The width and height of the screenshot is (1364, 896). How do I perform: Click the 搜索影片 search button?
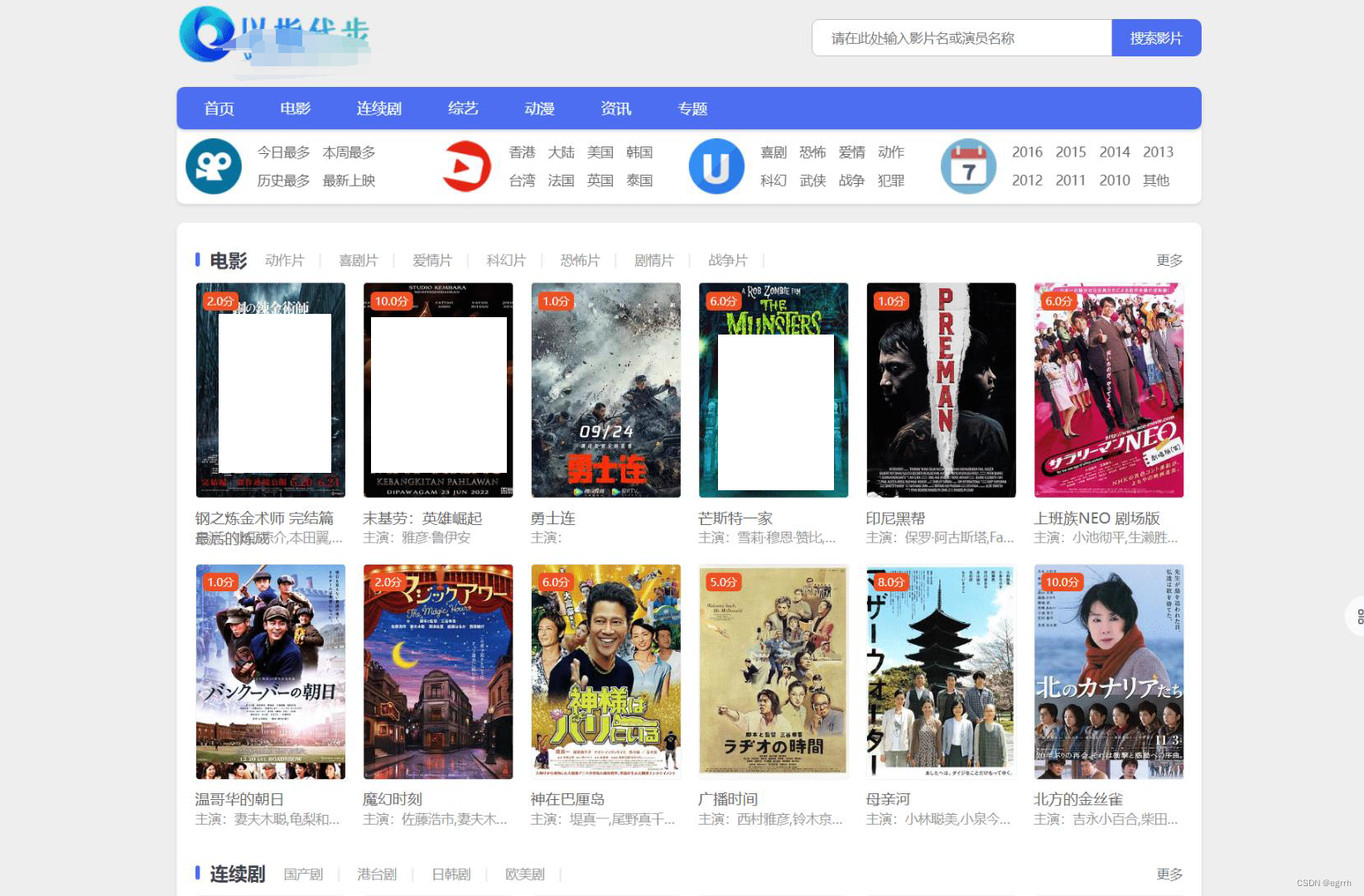point(1156,38)
